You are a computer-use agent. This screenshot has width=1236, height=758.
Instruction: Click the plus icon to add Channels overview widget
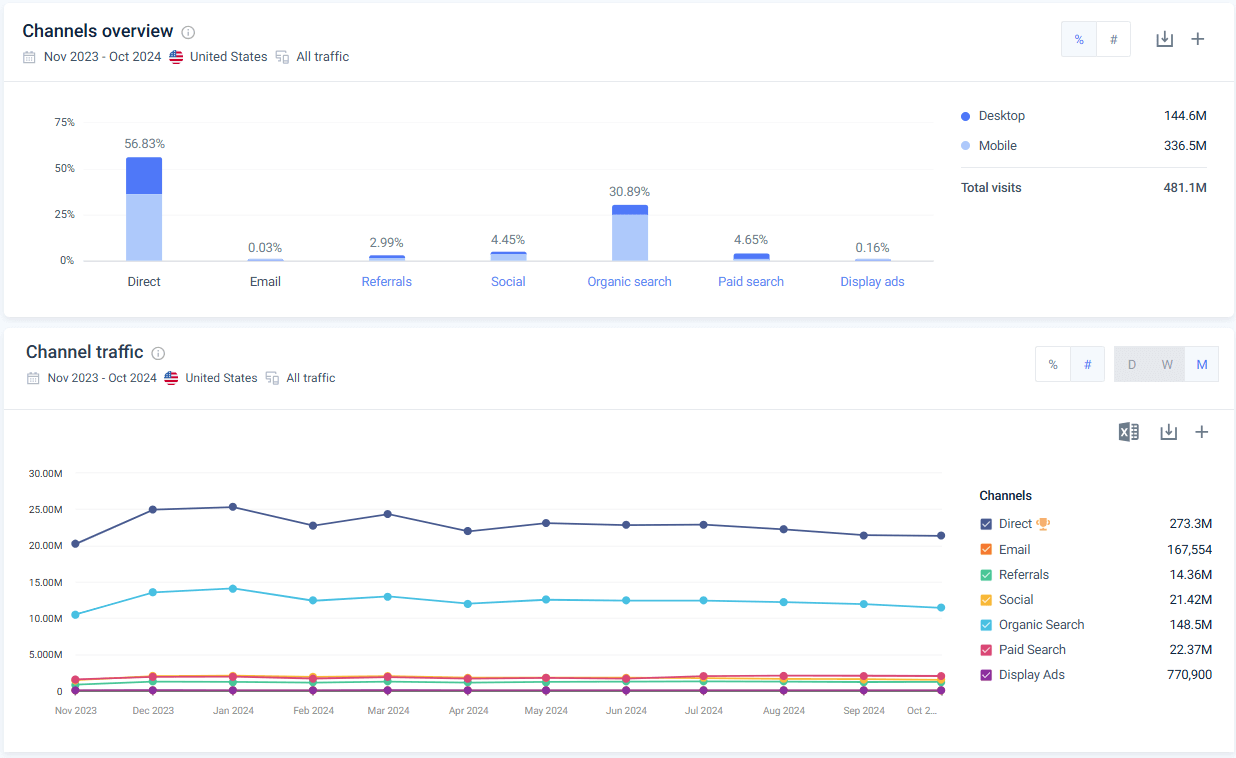(1198, 38)
